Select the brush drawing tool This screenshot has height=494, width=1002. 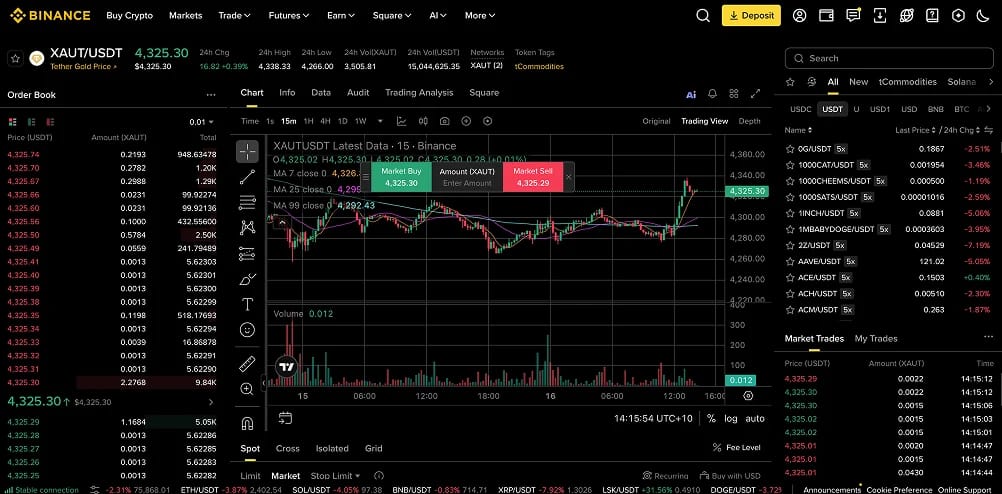(x=247, y=279)
